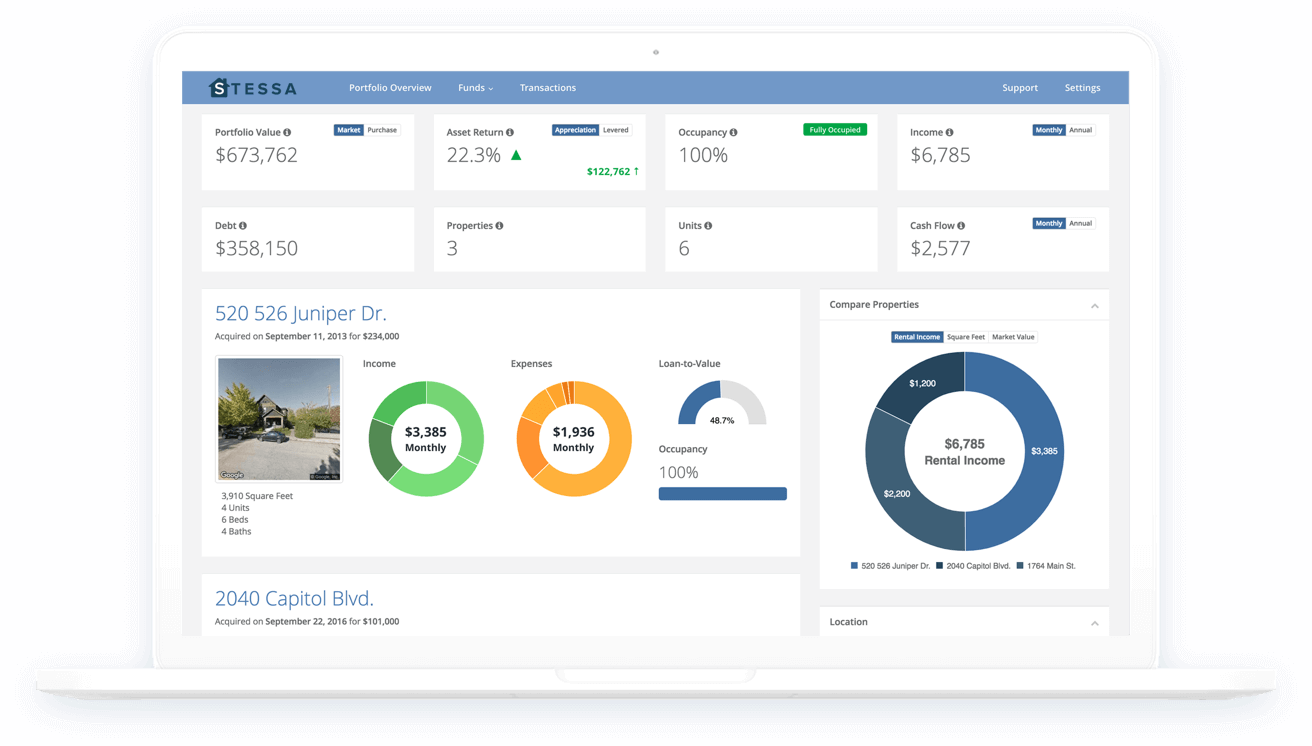Click the info icon beside Debt
This screenshot has width=1312, height=746.
click(243, 226)
